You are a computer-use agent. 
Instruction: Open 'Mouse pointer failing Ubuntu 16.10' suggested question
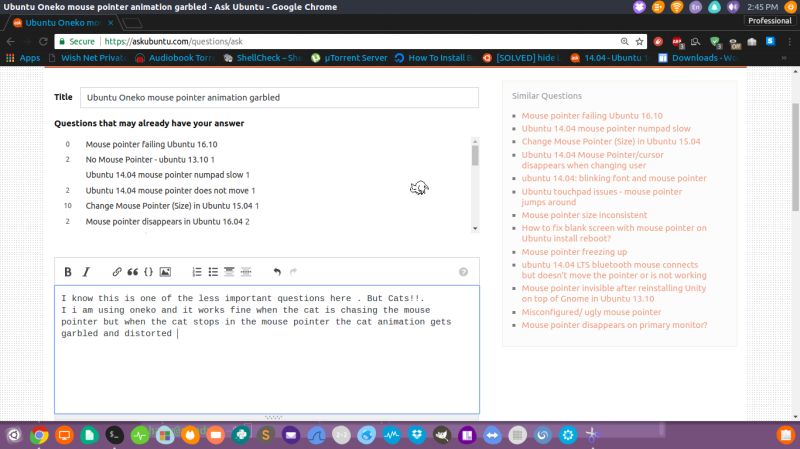click(152, 144)
